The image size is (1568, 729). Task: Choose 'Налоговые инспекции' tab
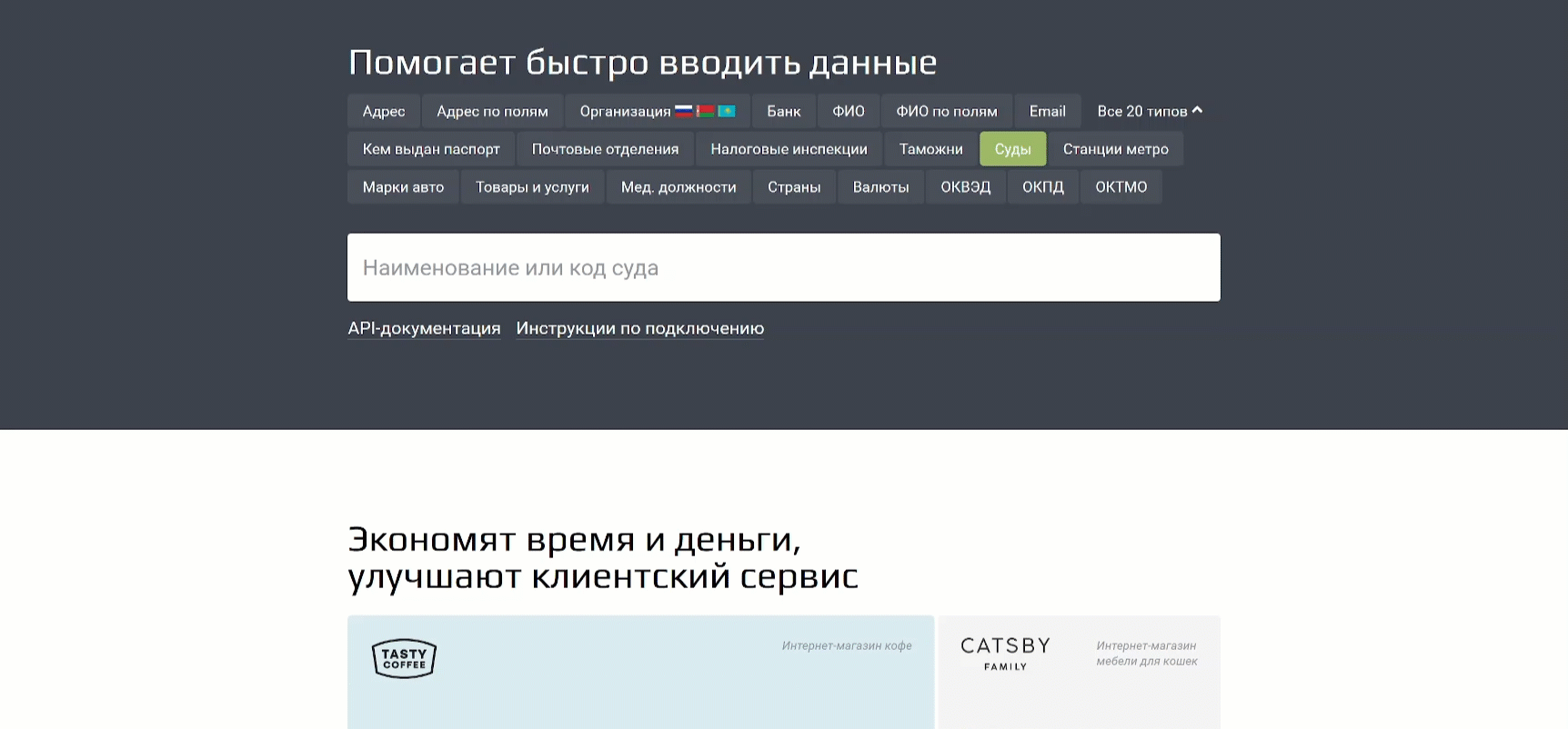coord(789,149)
